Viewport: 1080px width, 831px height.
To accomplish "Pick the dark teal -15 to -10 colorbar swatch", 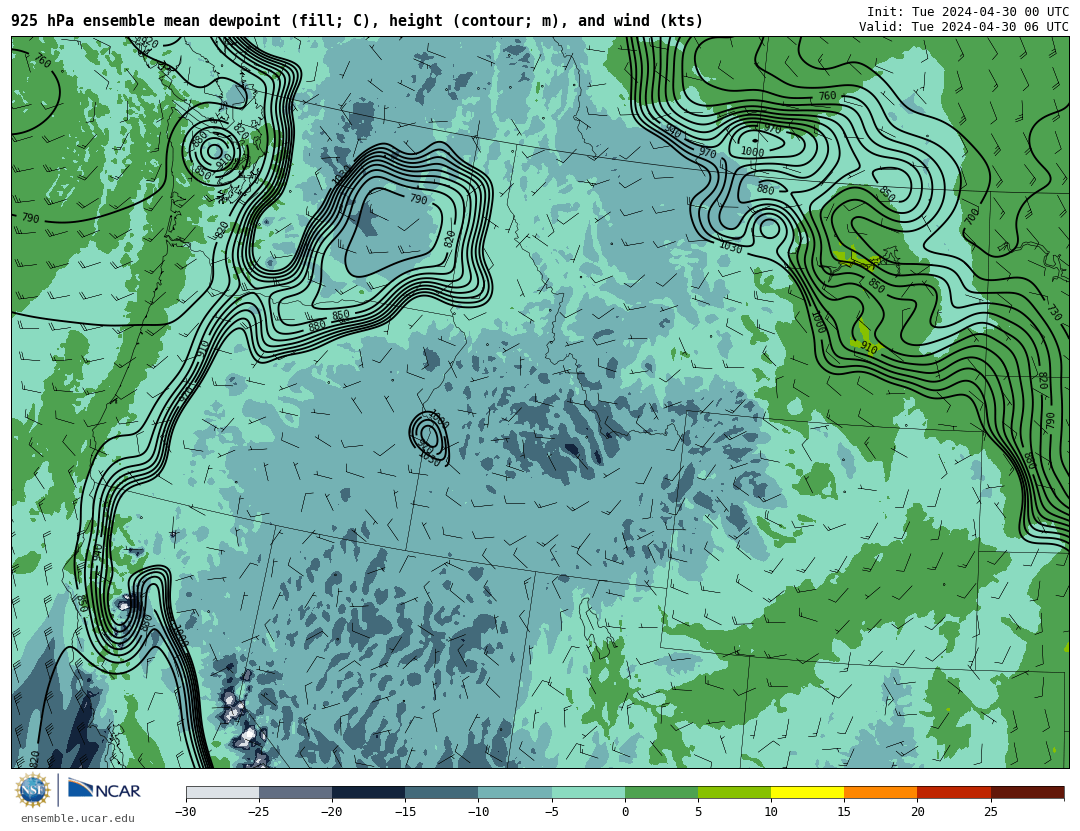I will (442, 792).
